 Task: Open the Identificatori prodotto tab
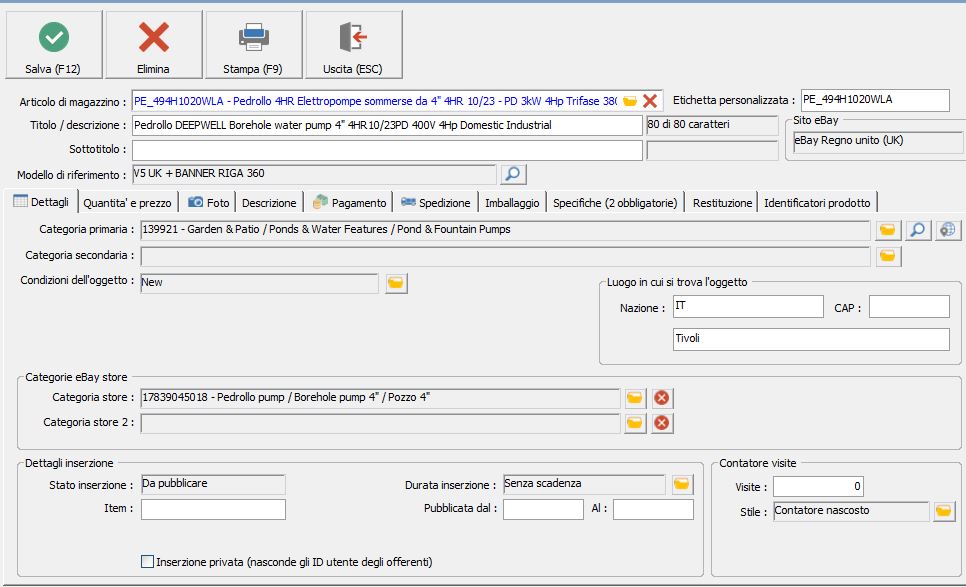pyautogui.click(x=817, y=203)
